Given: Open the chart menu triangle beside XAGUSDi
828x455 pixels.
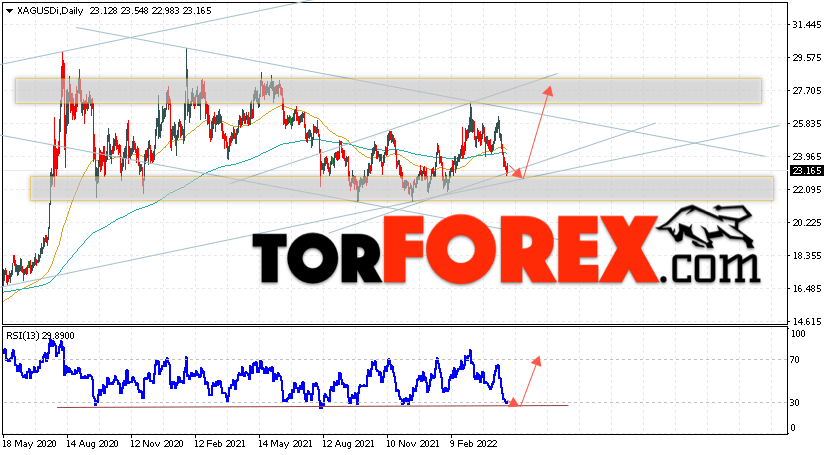Looking at the screenshot, I should point(9,11).
